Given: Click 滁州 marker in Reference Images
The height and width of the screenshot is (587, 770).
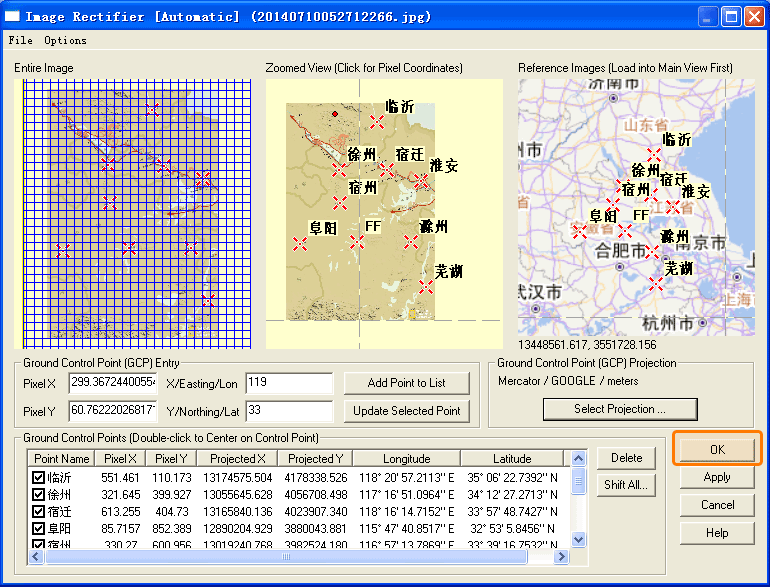Looking at the screenshot, I should tap(652, 252).
